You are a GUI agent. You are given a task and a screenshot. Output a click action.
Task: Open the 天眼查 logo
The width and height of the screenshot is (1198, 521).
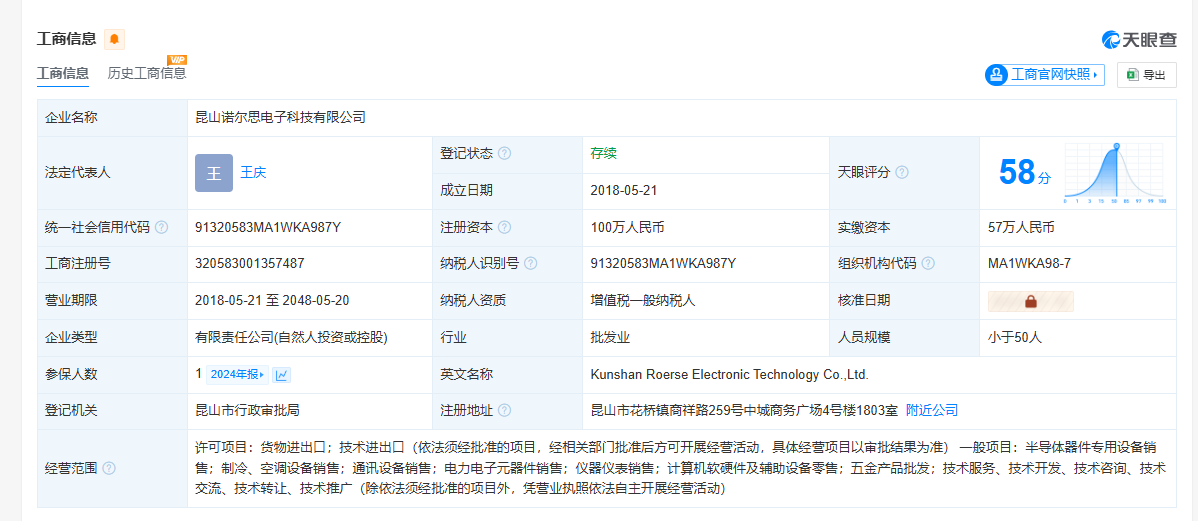1138,40
